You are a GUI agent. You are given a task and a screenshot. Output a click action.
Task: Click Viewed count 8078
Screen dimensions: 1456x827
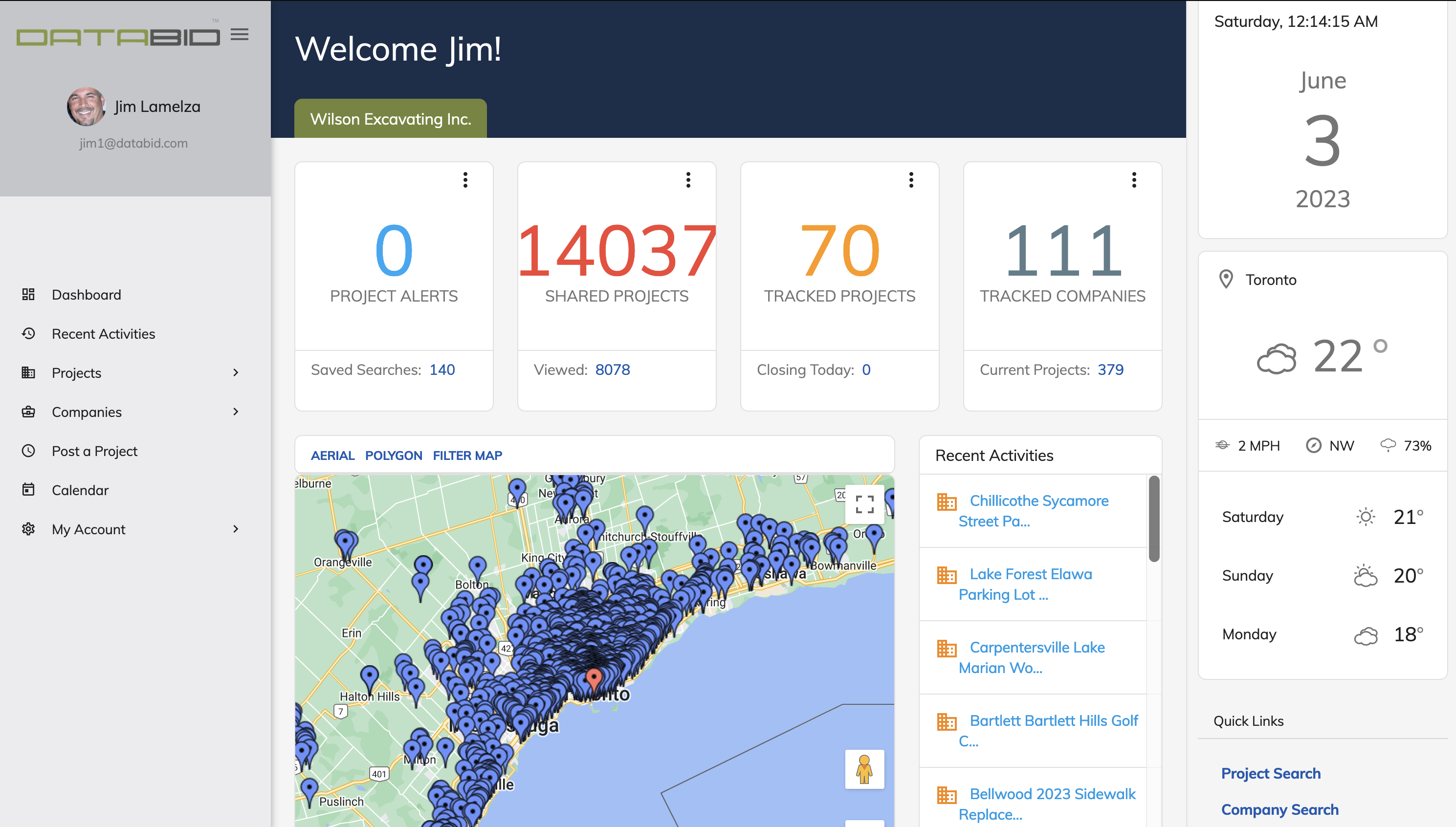pos(613,370)
